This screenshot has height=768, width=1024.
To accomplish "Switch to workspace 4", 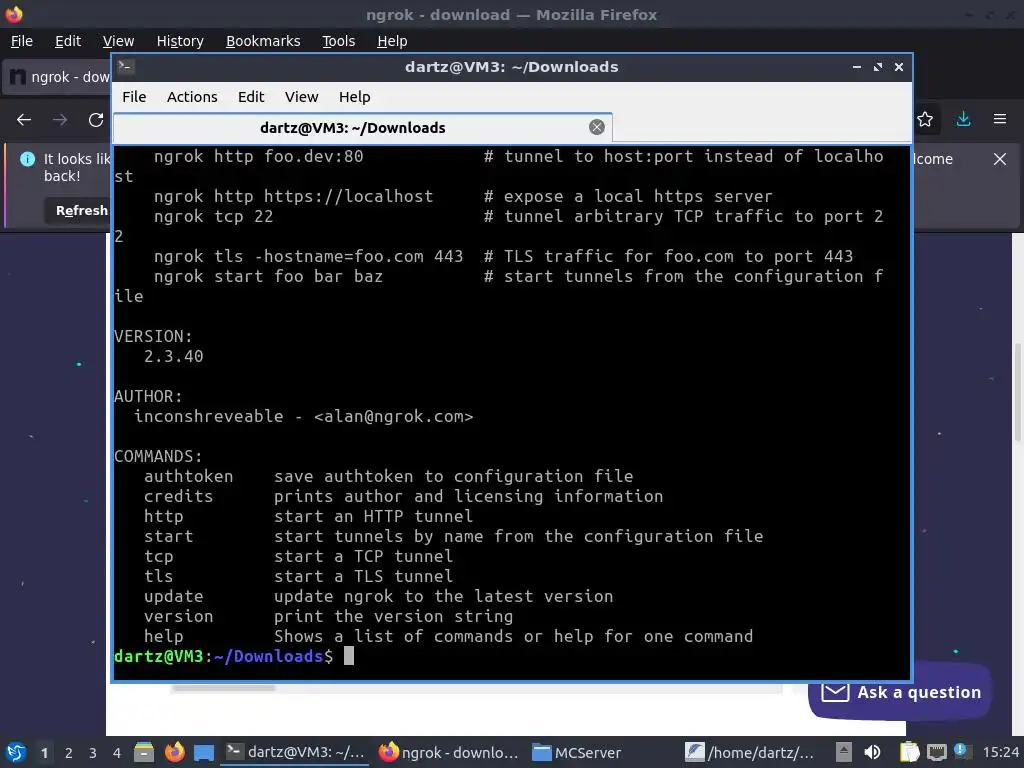I will point(117,753).
